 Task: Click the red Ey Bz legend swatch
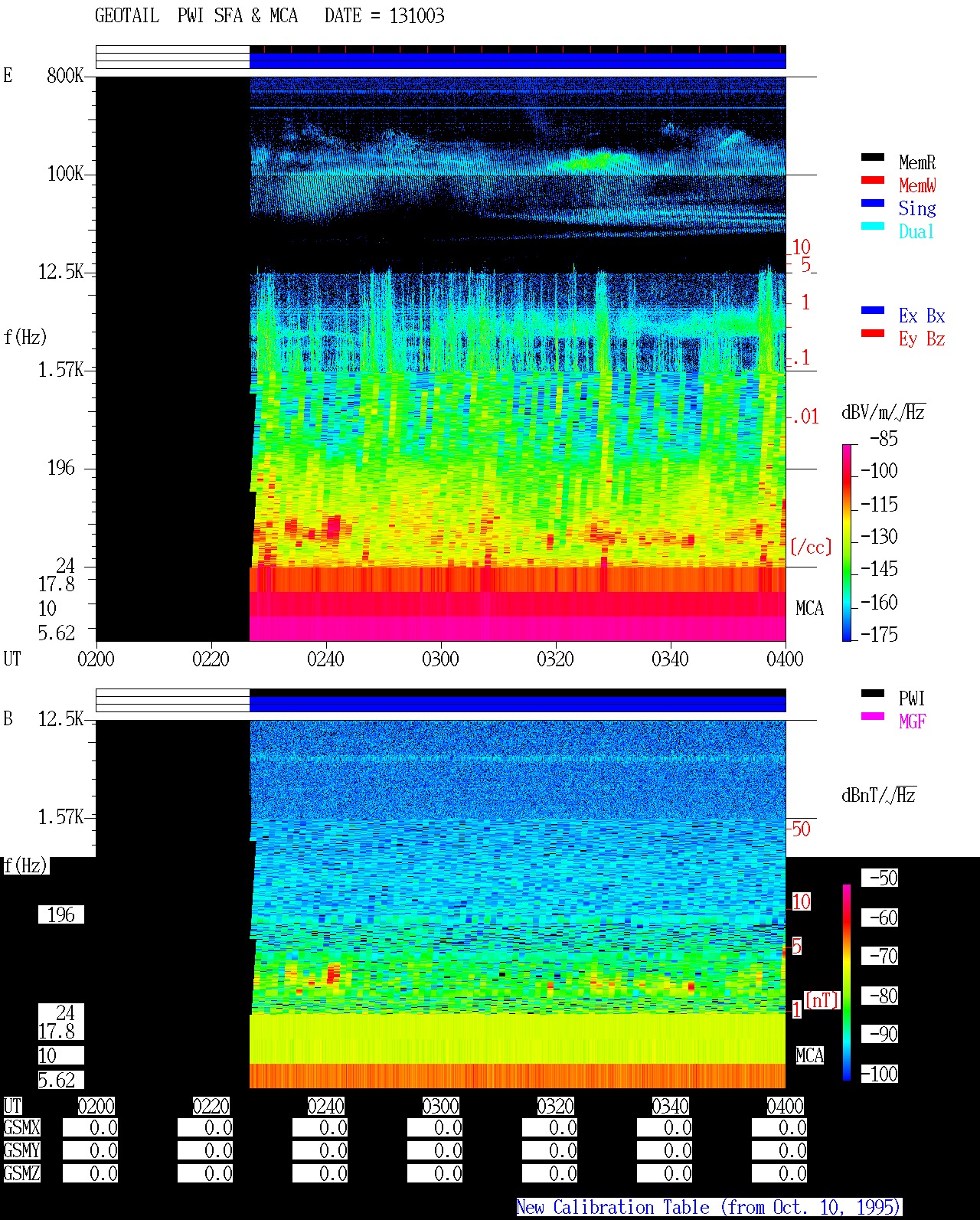(873, 333)
